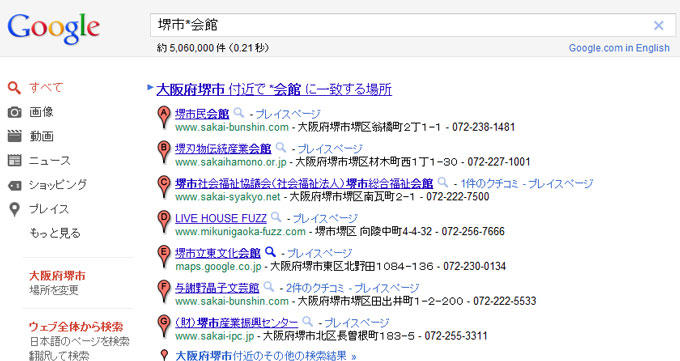680x361 pixels.
Task: Open 大阪府堺市付近のその他の検索結果 link
Action: click(x=265, y=356)
